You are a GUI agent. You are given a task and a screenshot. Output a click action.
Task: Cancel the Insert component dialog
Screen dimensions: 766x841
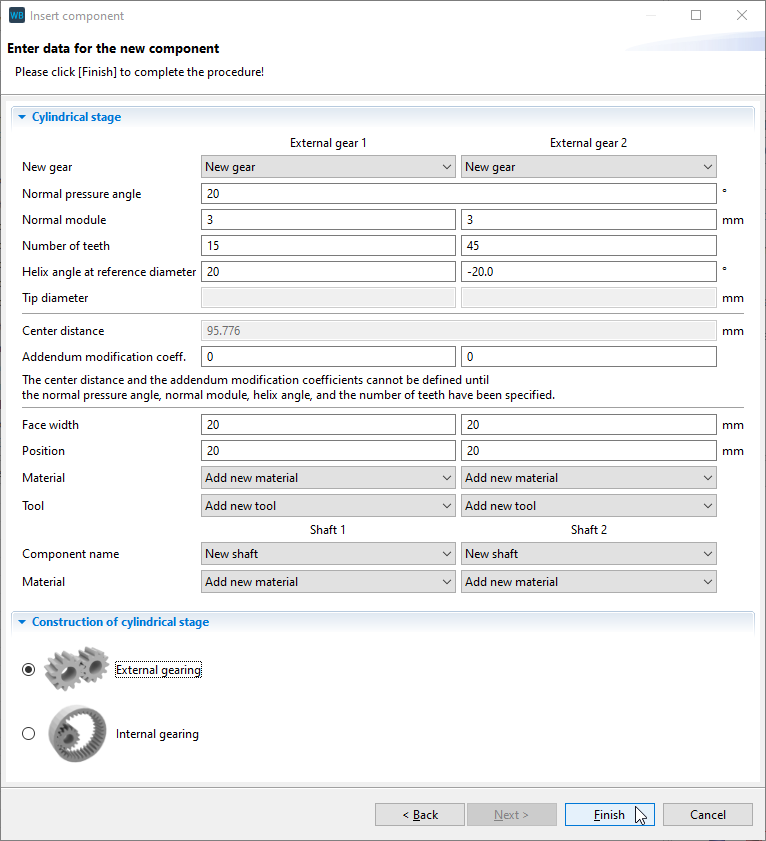pyautogui.click(x=707, y=815)
